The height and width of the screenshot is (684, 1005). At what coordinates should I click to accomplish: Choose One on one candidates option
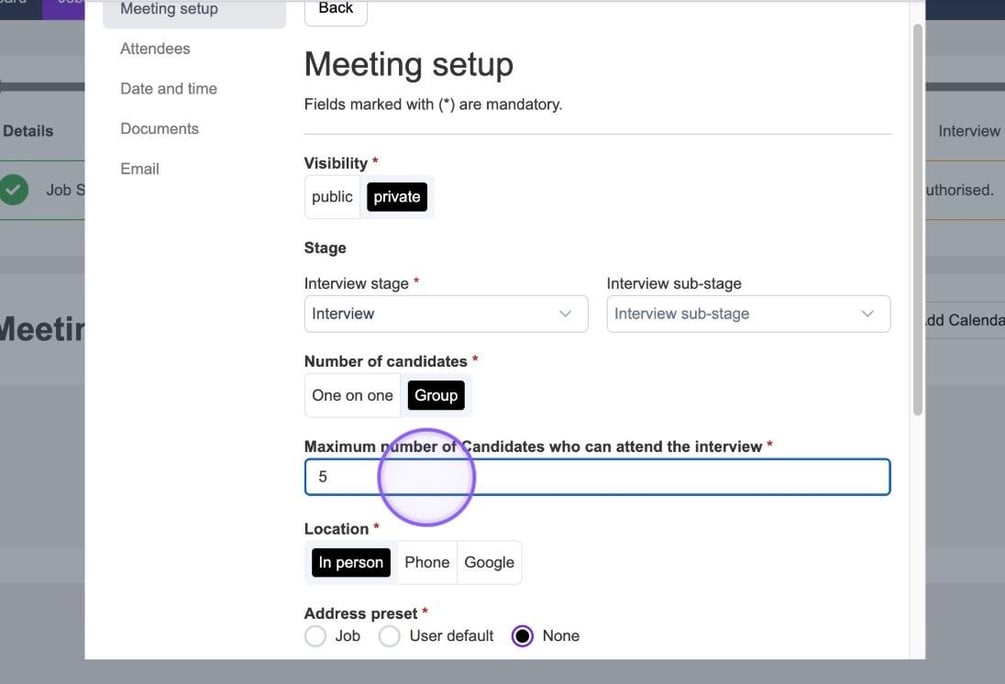click(352, 395)
